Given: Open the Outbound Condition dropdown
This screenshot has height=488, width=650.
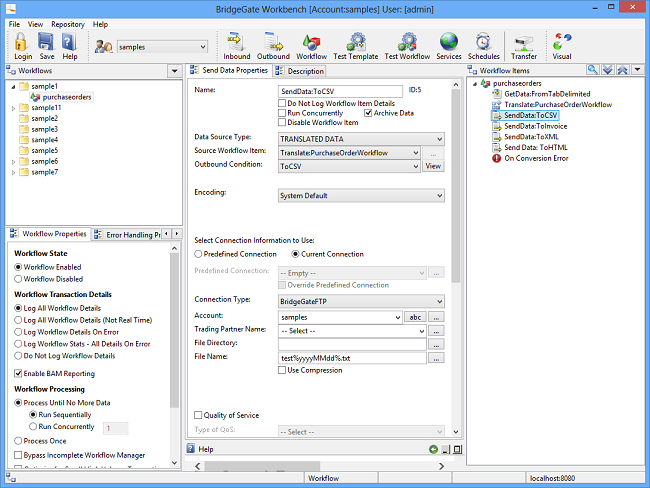Looking at the screenshot, I should point(349,166).
